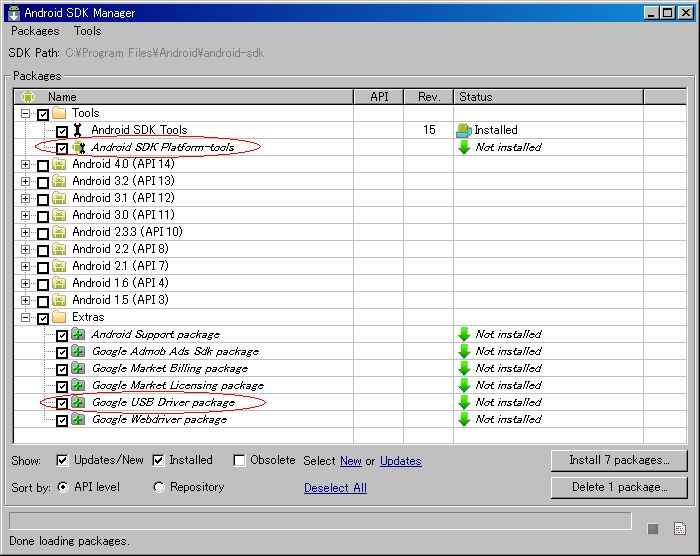
Task: Select the Google Webdriver package row
Action: [x=350, y=419]
